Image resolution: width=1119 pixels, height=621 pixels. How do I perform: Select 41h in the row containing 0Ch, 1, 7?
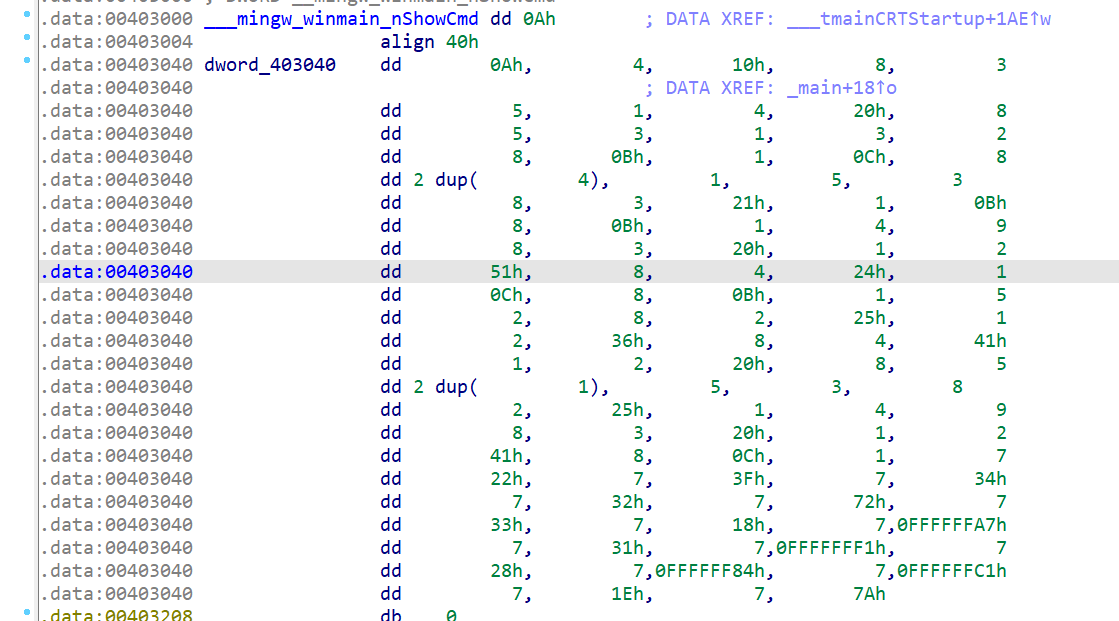coord(506,456)
